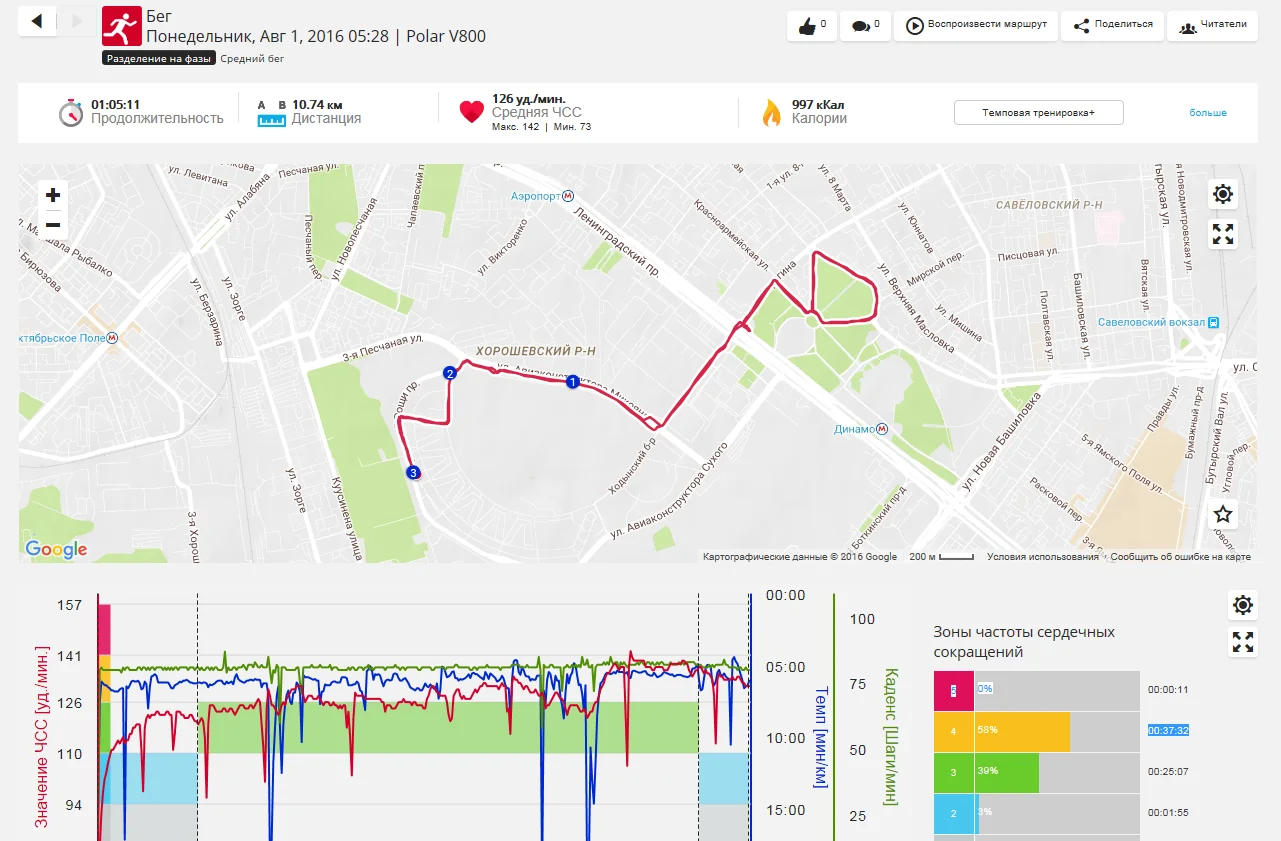Open the map settings gear

coord(1223,194)
